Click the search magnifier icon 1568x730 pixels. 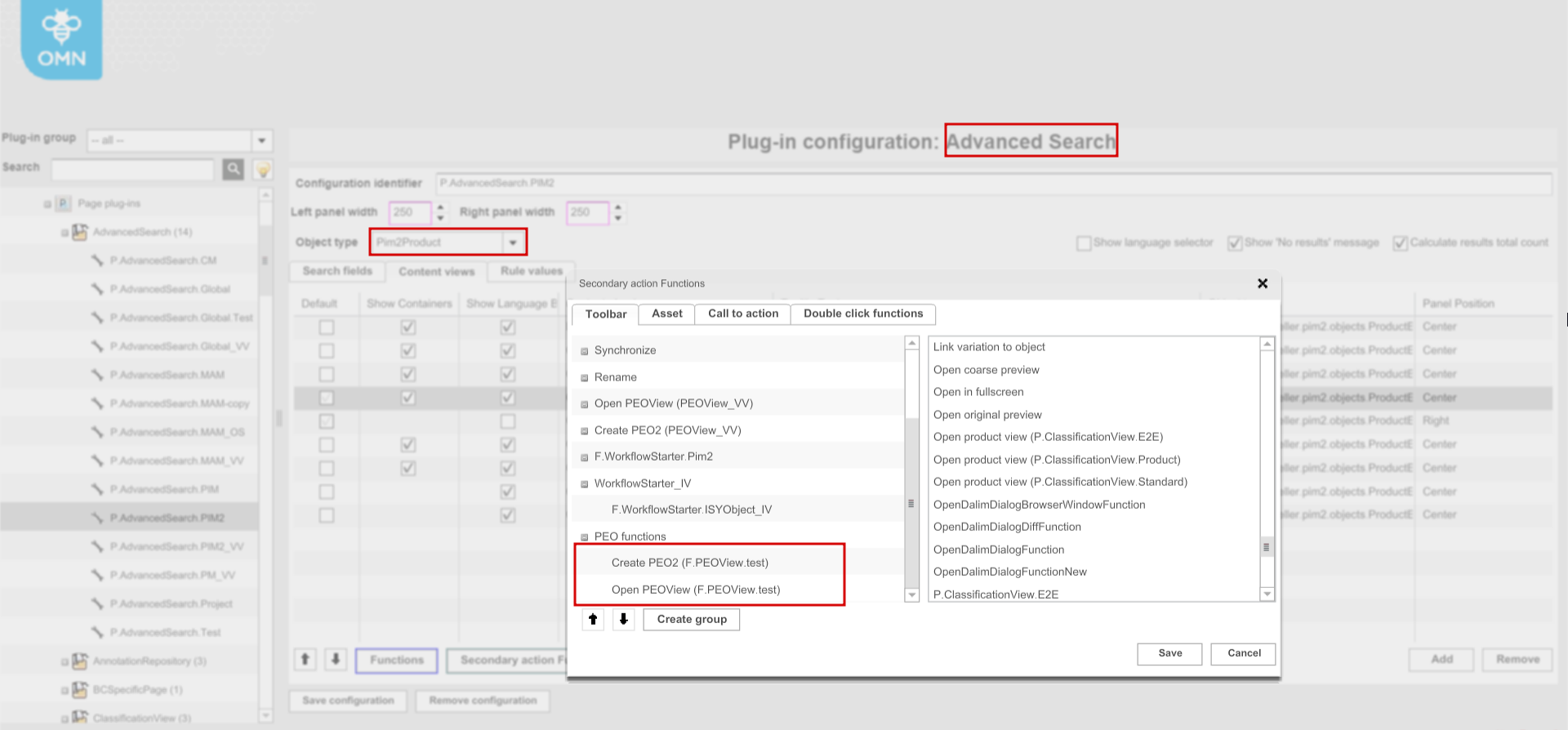click(234, 169)
